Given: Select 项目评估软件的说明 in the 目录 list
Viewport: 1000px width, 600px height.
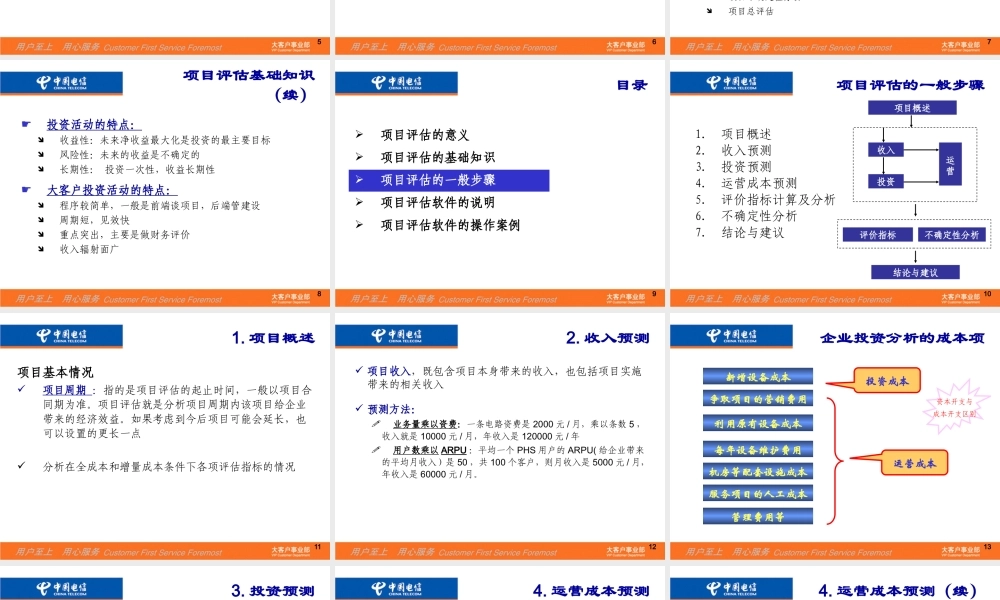Looking at the screenshot, I should pyautogui.click(x=438, y=203).
